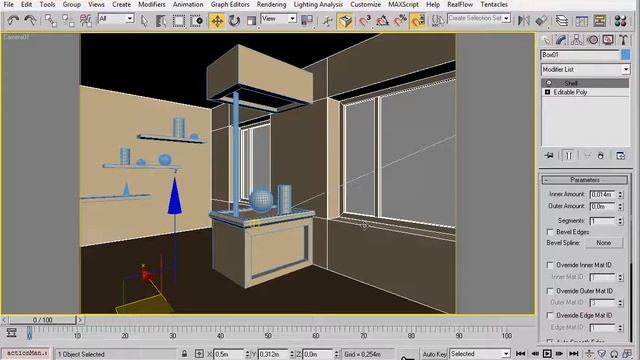Collapse the Parameters rollout

point(585,180)
